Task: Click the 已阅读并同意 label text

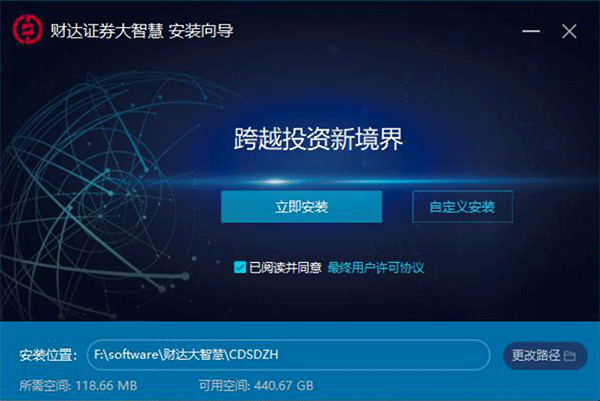Action: pyautogui.click(x=285, y=267)
